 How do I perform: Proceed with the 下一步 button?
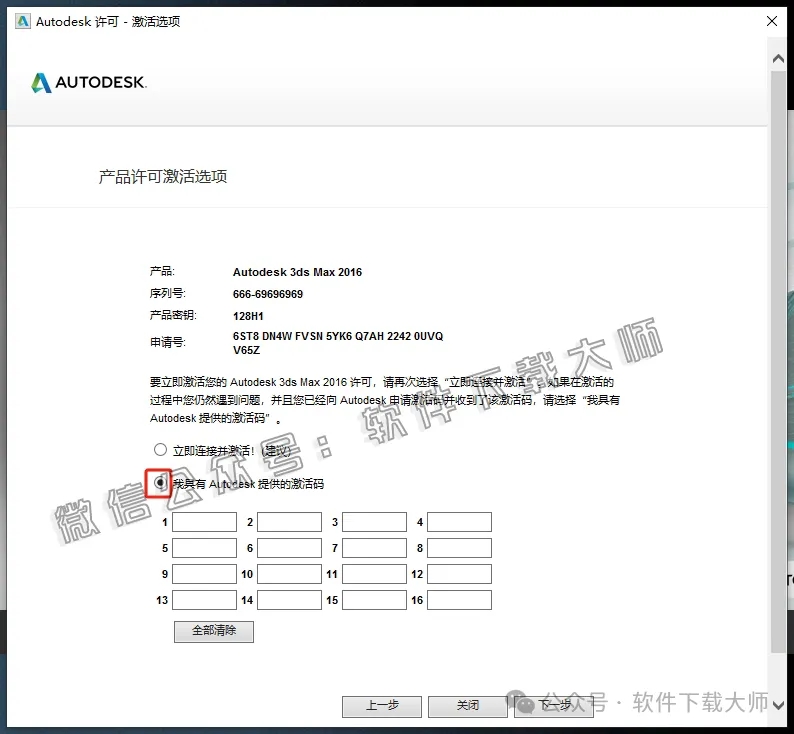coord(554,707)
